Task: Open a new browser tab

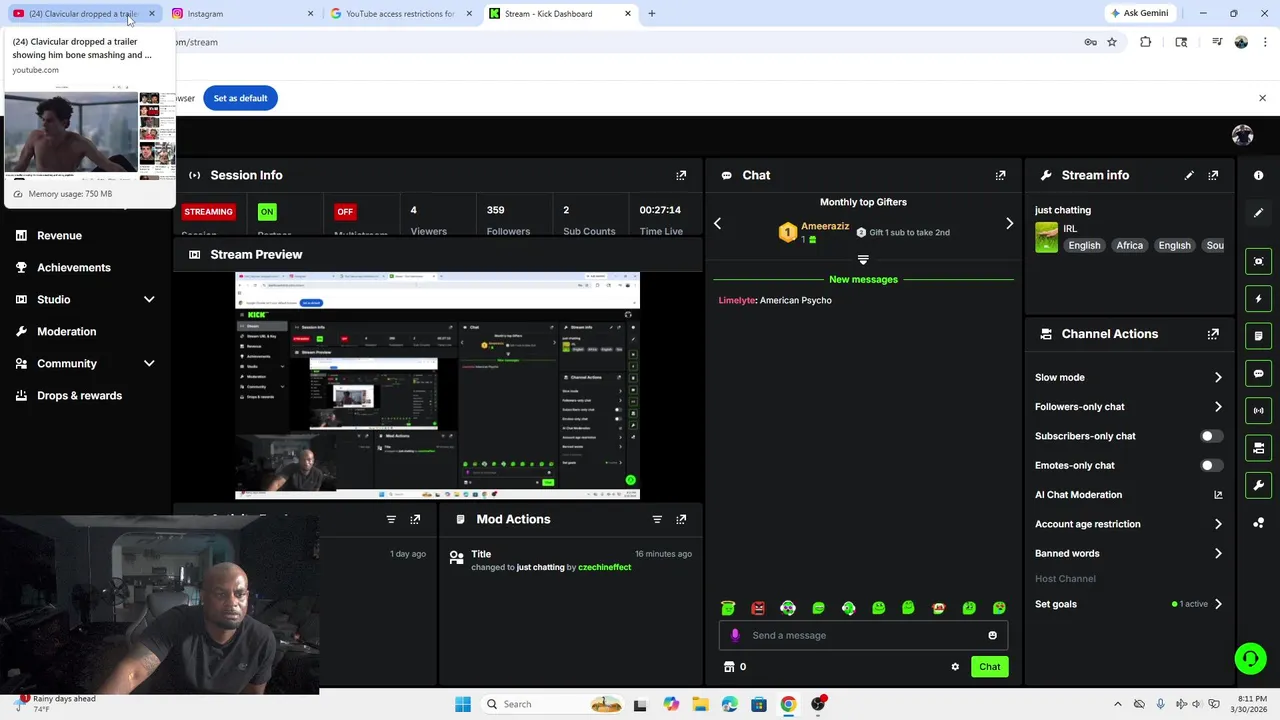Action: click(x=652, y=14)
